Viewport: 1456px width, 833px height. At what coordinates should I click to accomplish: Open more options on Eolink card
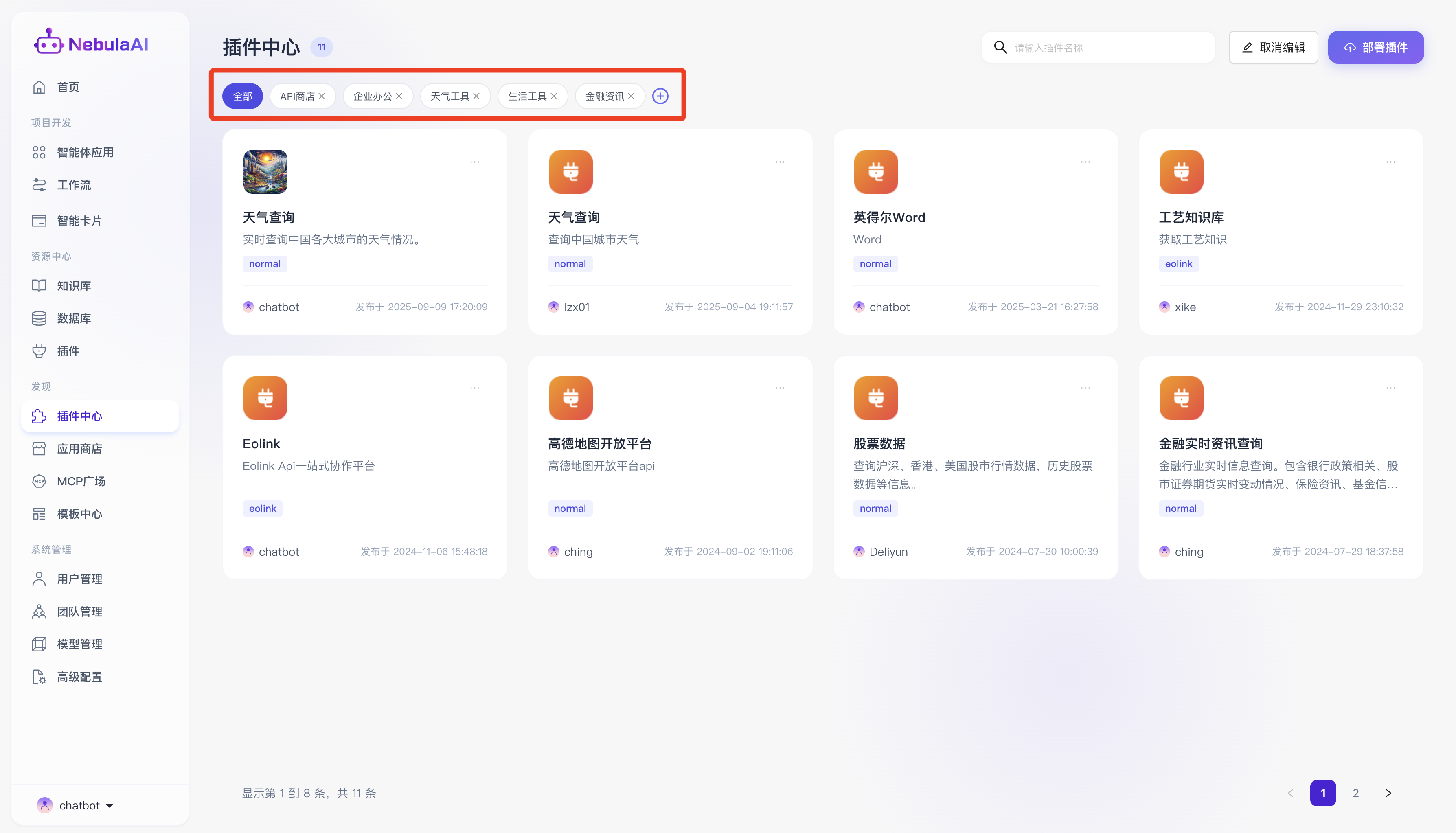(x=474, y=388)
